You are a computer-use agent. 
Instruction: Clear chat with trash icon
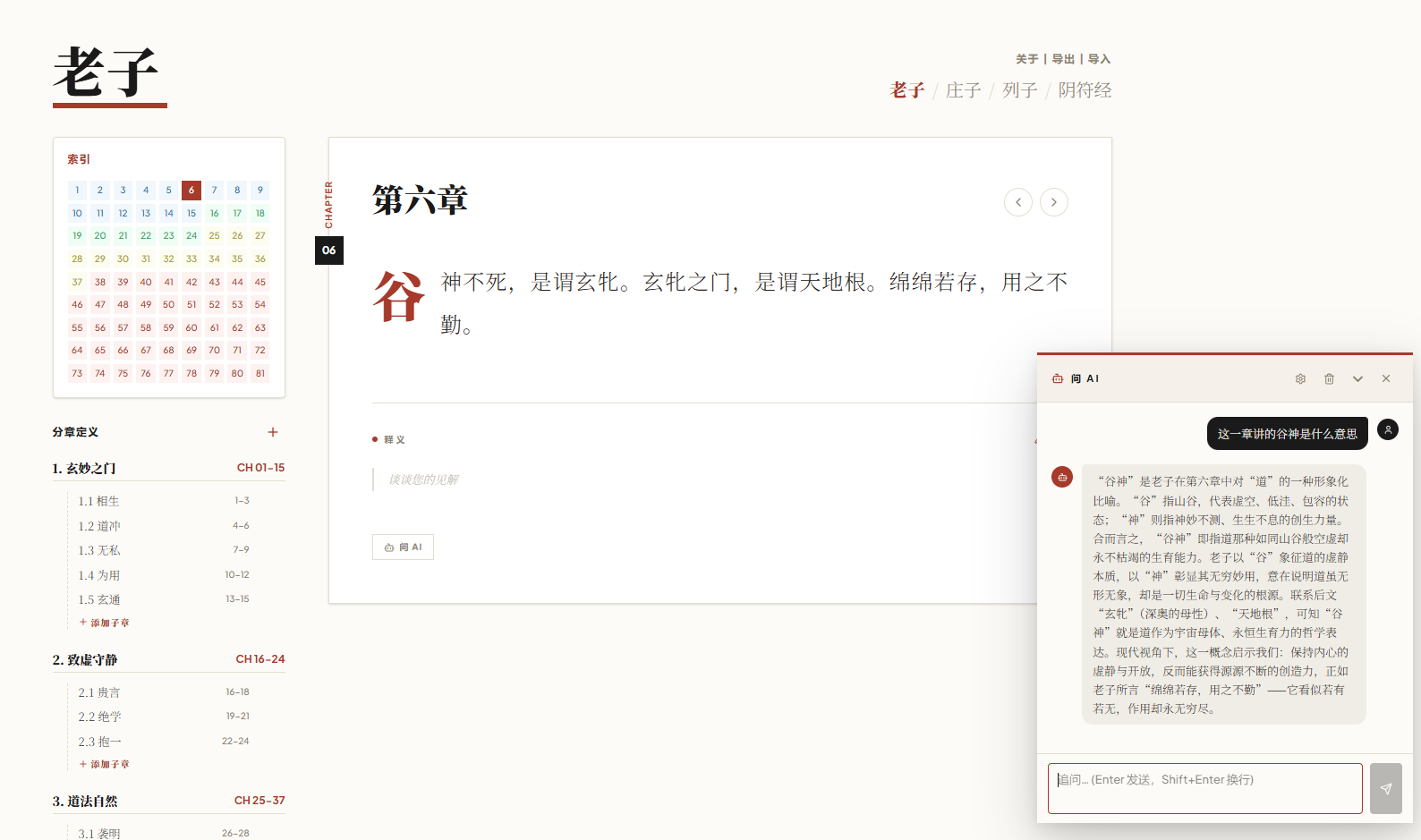(1329, 379)
